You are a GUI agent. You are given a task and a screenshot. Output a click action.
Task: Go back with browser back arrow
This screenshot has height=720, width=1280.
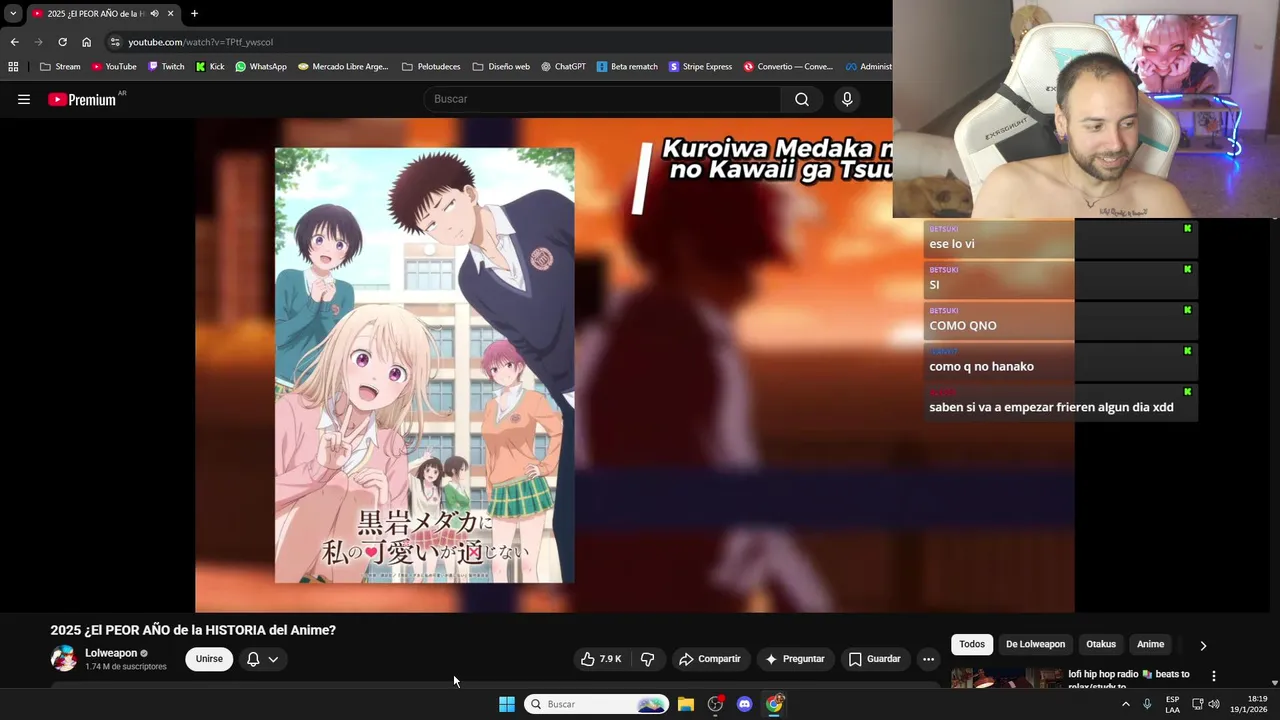14,42
